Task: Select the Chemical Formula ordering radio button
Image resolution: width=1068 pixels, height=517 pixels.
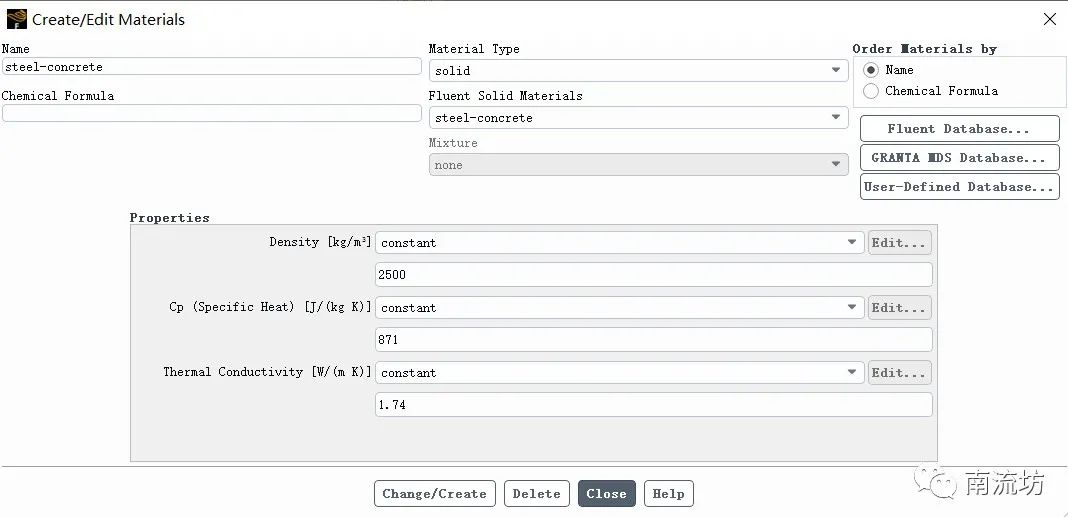Action: click(x=870, y=91)
